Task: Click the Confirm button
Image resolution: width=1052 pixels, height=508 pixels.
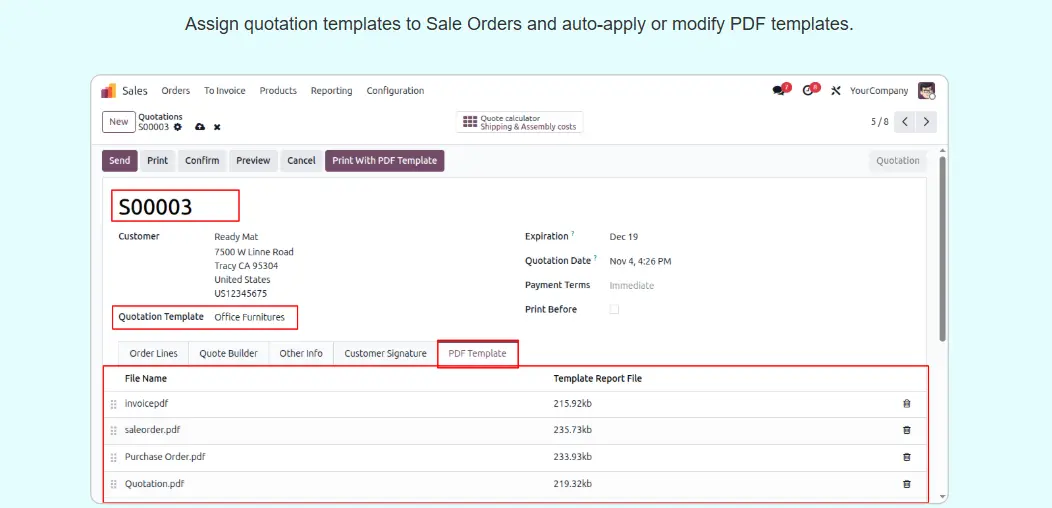Action: (x=202, y=161)
